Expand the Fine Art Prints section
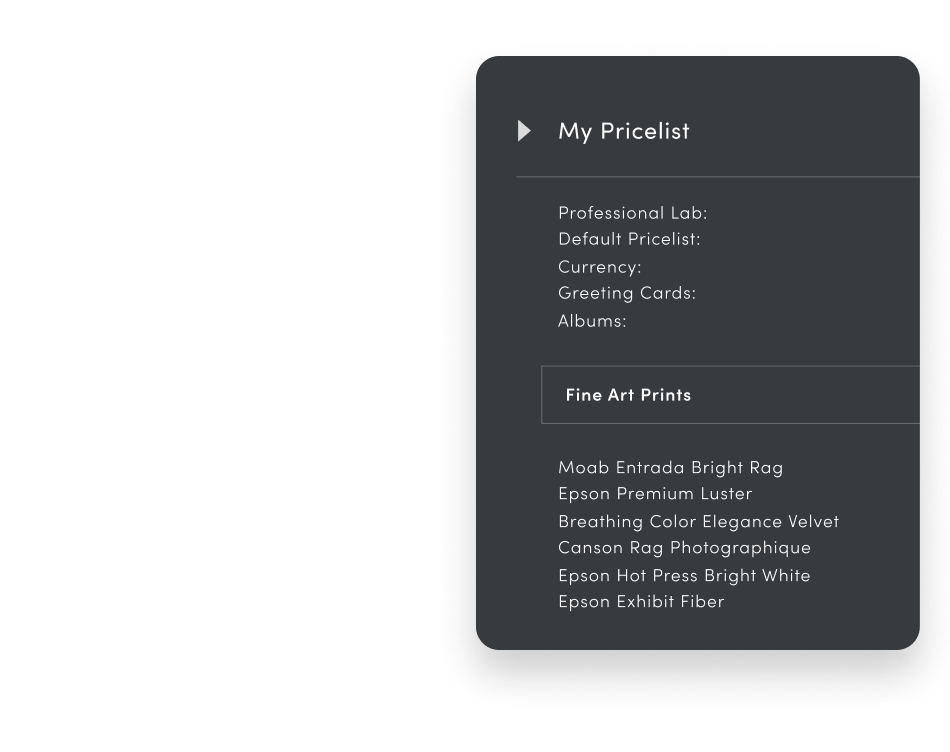The height and width of the screenshot is (752, 950). (628, 395)
